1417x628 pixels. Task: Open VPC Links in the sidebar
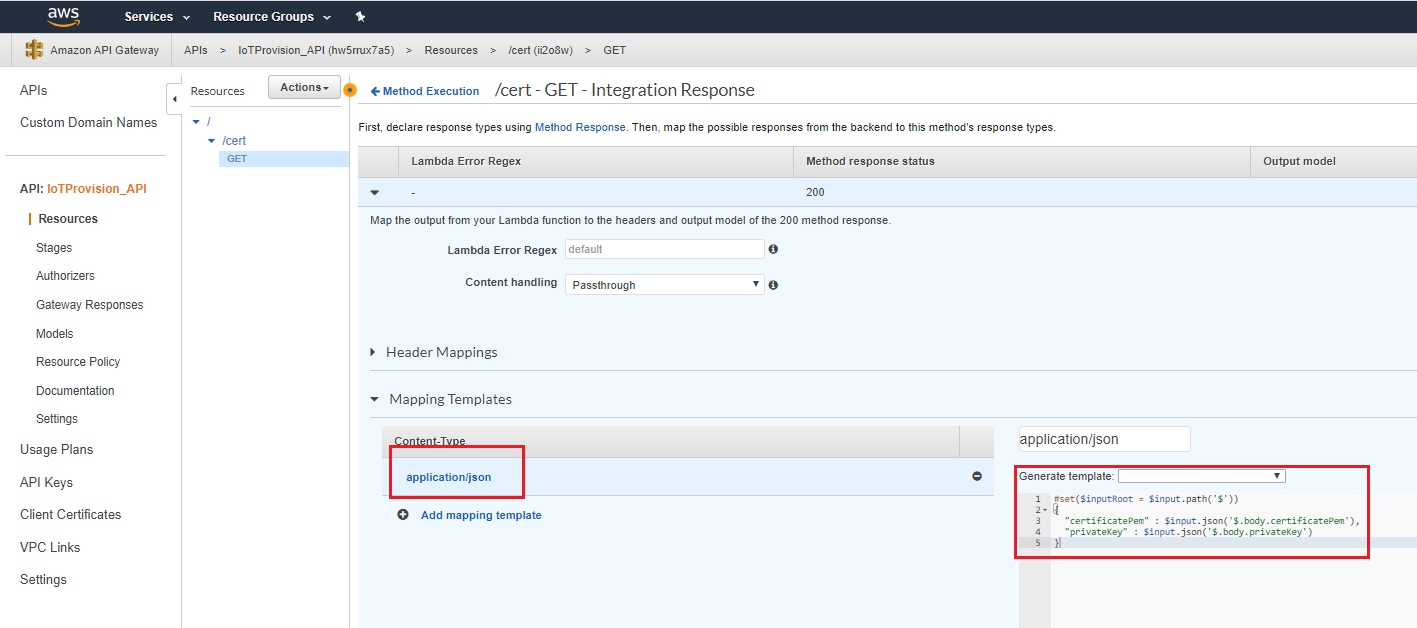tap(50, 547)
